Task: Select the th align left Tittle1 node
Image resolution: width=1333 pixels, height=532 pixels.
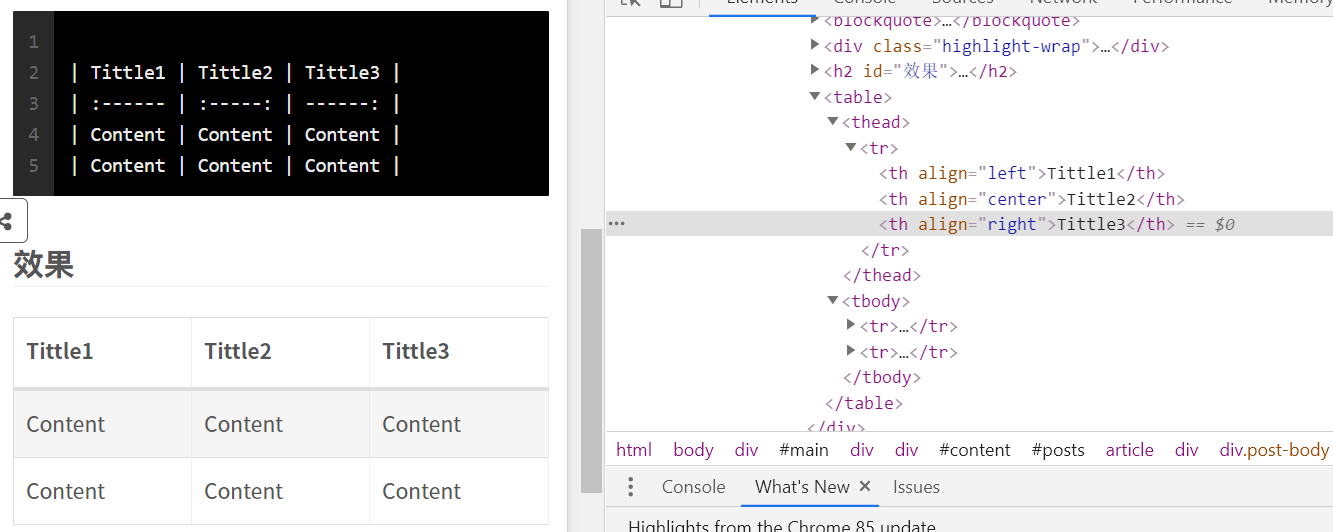Action: coord(1021,173)
